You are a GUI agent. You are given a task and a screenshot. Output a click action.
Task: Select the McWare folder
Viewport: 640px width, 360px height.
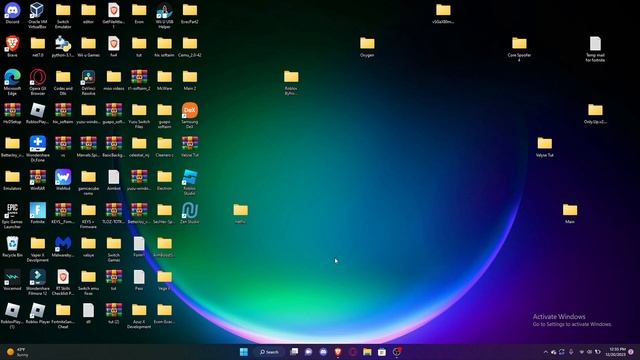[164, 80]
